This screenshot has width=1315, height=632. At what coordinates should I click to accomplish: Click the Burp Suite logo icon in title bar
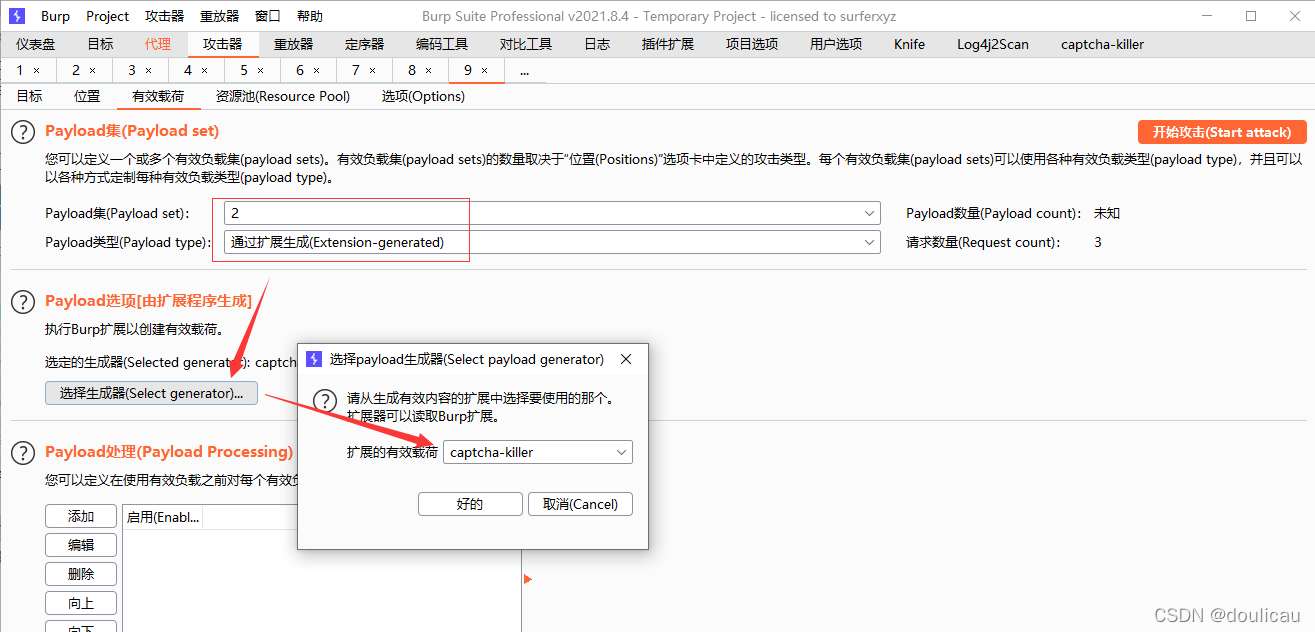[16, 16]
